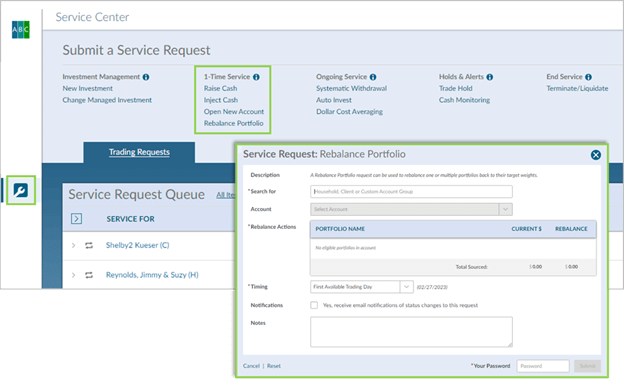Screen dimensions: 624x380
Task: Open Shelby2 Kueser (C) client link
Action: pyautogui.click(x=137, y=246)
